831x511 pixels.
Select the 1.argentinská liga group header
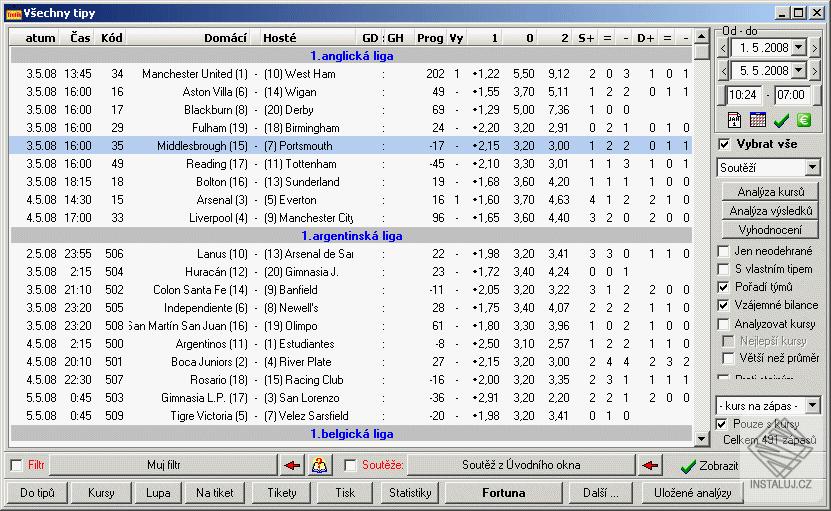coord(351,236)
